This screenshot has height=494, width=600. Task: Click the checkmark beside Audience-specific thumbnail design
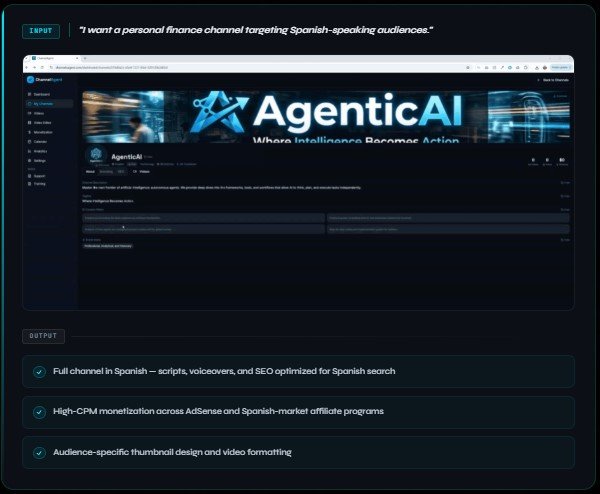pyautogui.click(x=39, y=453)
